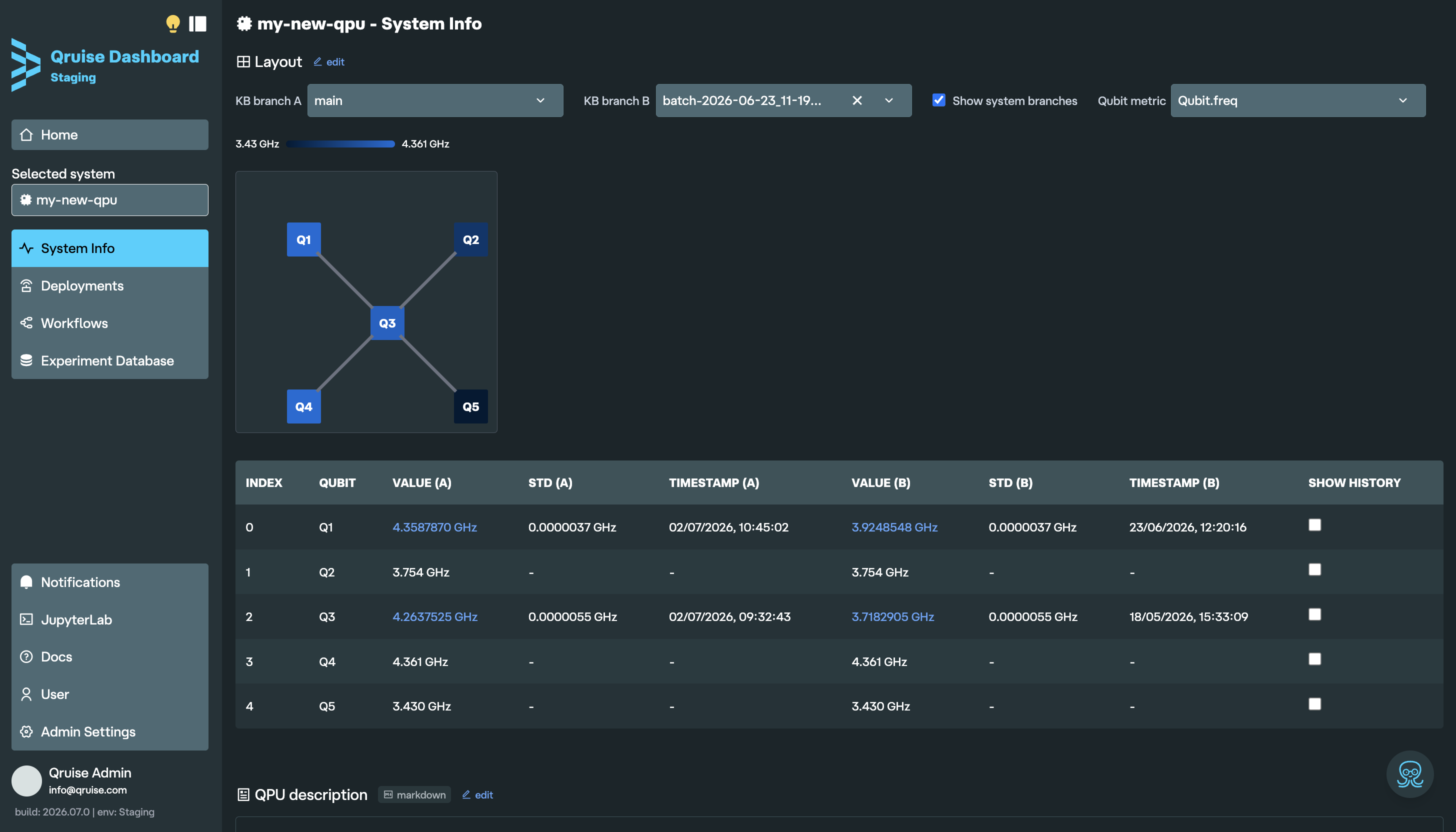Screen dimensions: 1456x832
Task: Click the chip icon in page title
Action: (x=244, y=23)
